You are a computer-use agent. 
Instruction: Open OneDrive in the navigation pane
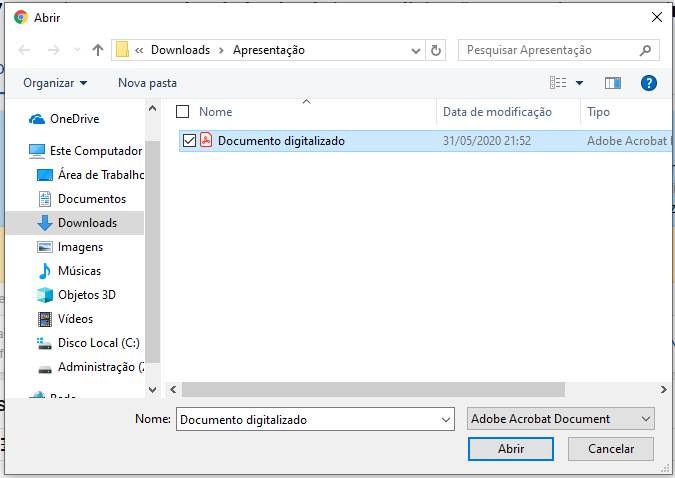click(x=74, y=119)
